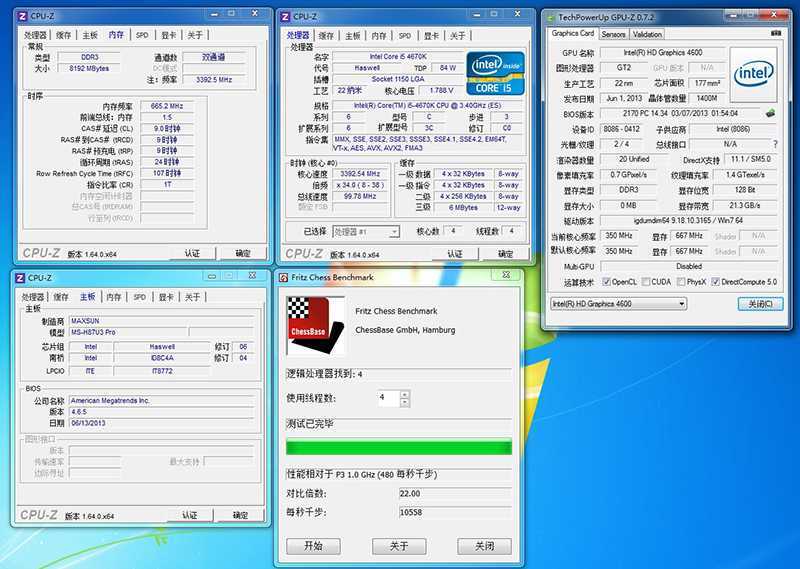Open the 关于 tab in memory CPU-Z window
The height and width of the screenshot is (569, 800).
195,35
